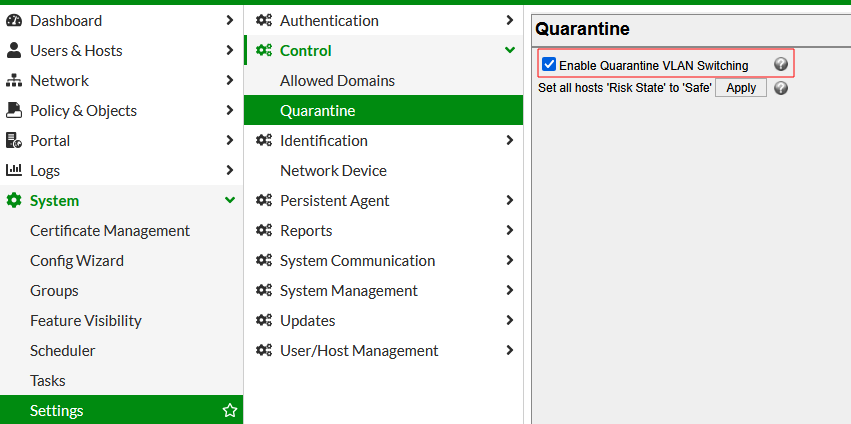Viewport: 851px width, 424px height.
Task: Open the Allowed Domains menu item
Action: click(x=337, y=80)
